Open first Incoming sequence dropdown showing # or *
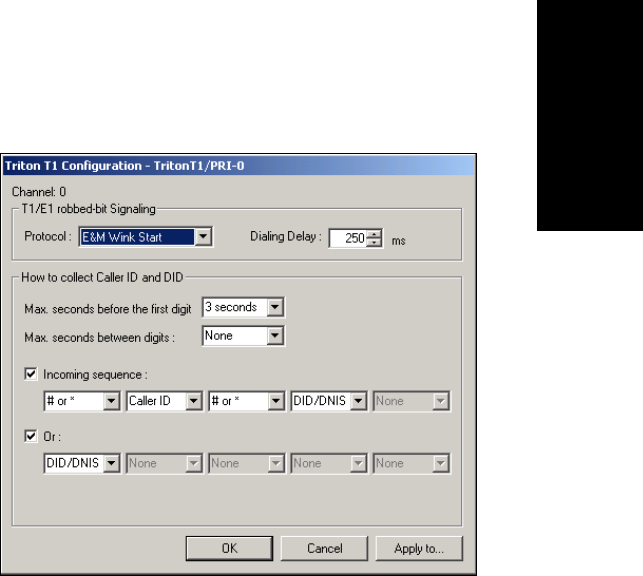Screen dimensions: 643x576 82,401
